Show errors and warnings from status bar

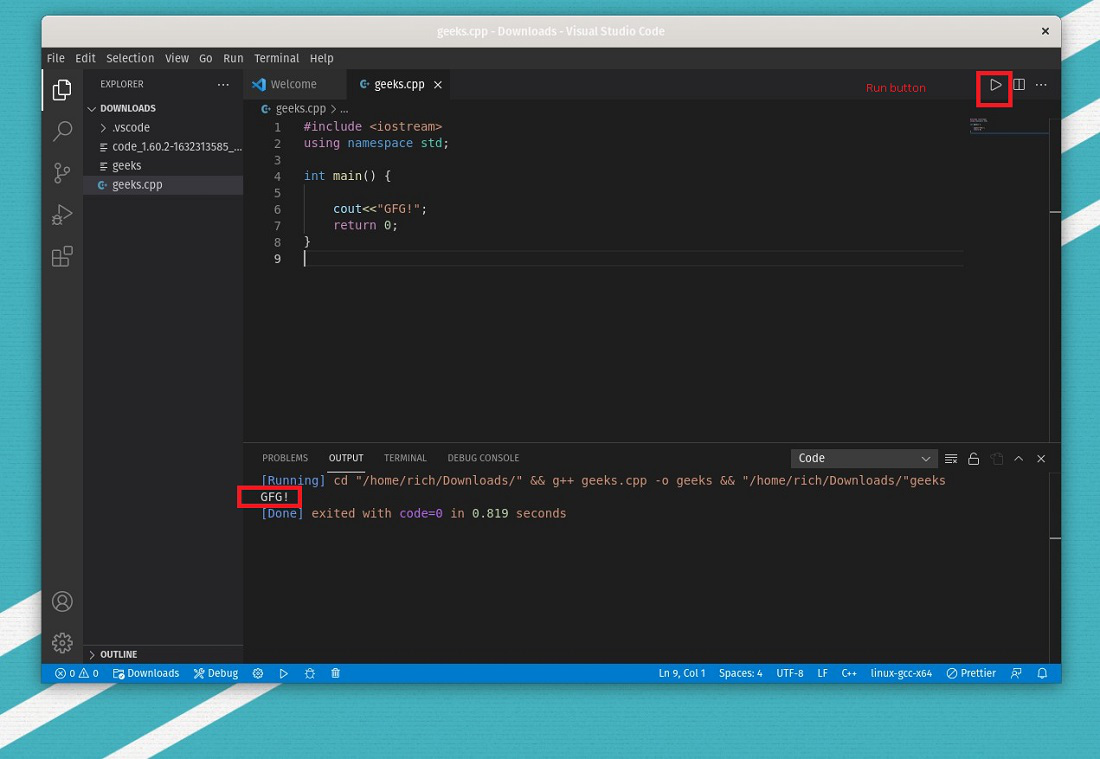(76, 673)
